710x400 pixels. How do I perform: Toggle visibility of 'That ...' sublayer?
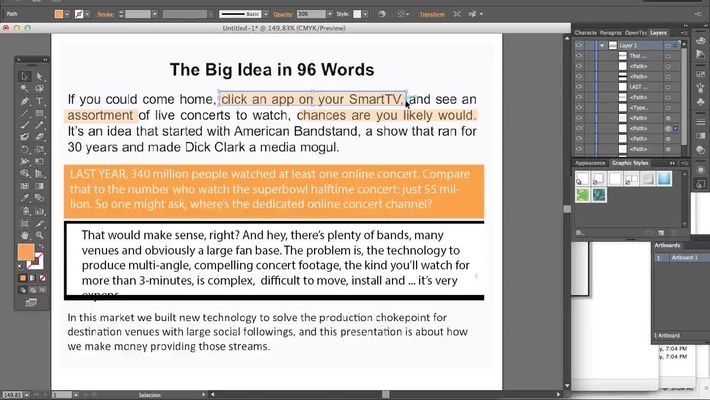tap(579, 56)
